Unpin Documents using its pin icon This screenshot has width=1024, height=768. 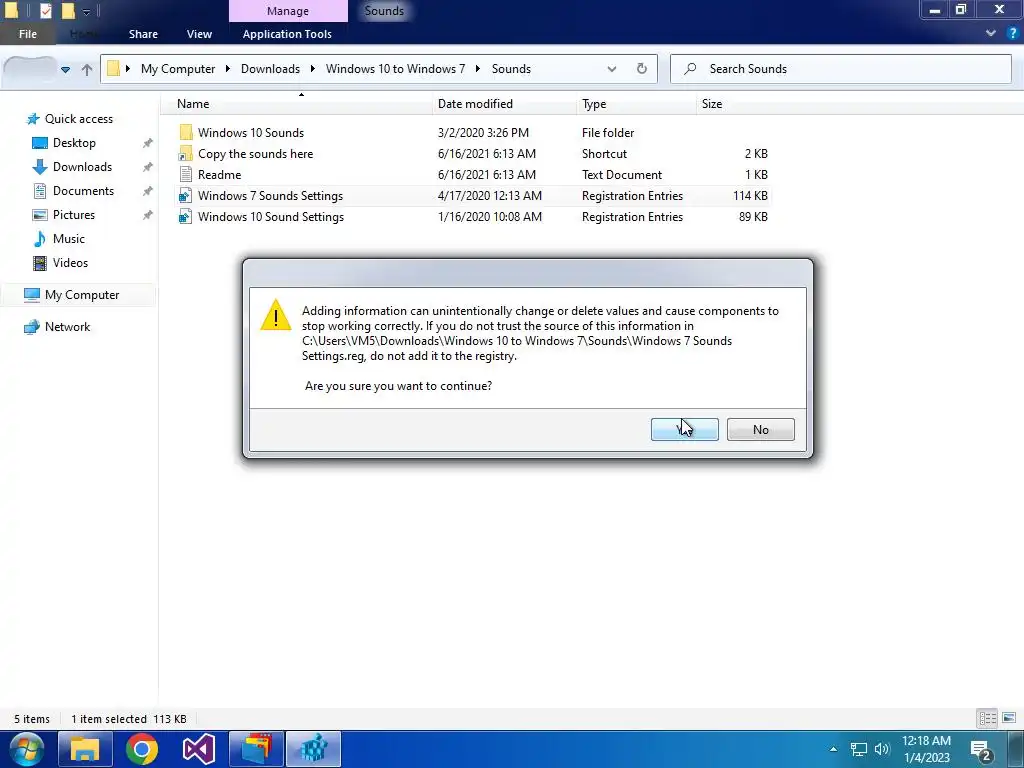(x=148, y=191)
